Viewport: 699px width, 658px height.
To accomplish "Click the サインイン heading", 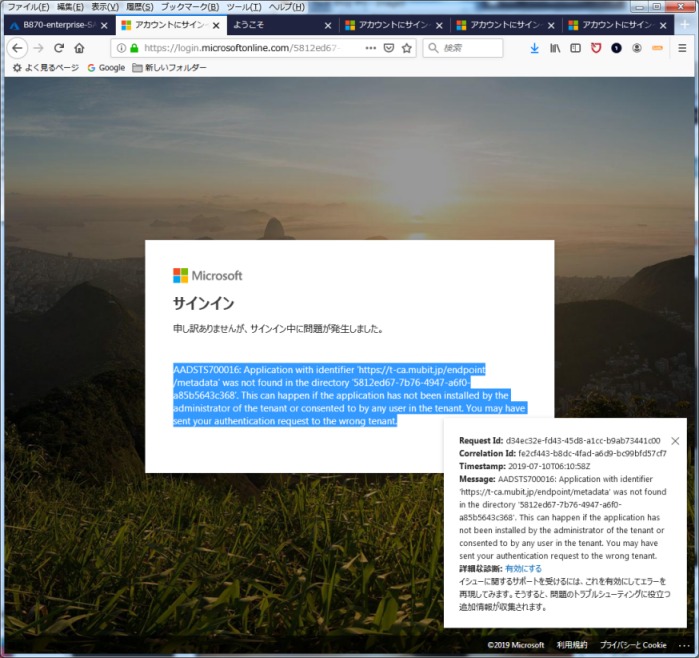I will (203, 304).
